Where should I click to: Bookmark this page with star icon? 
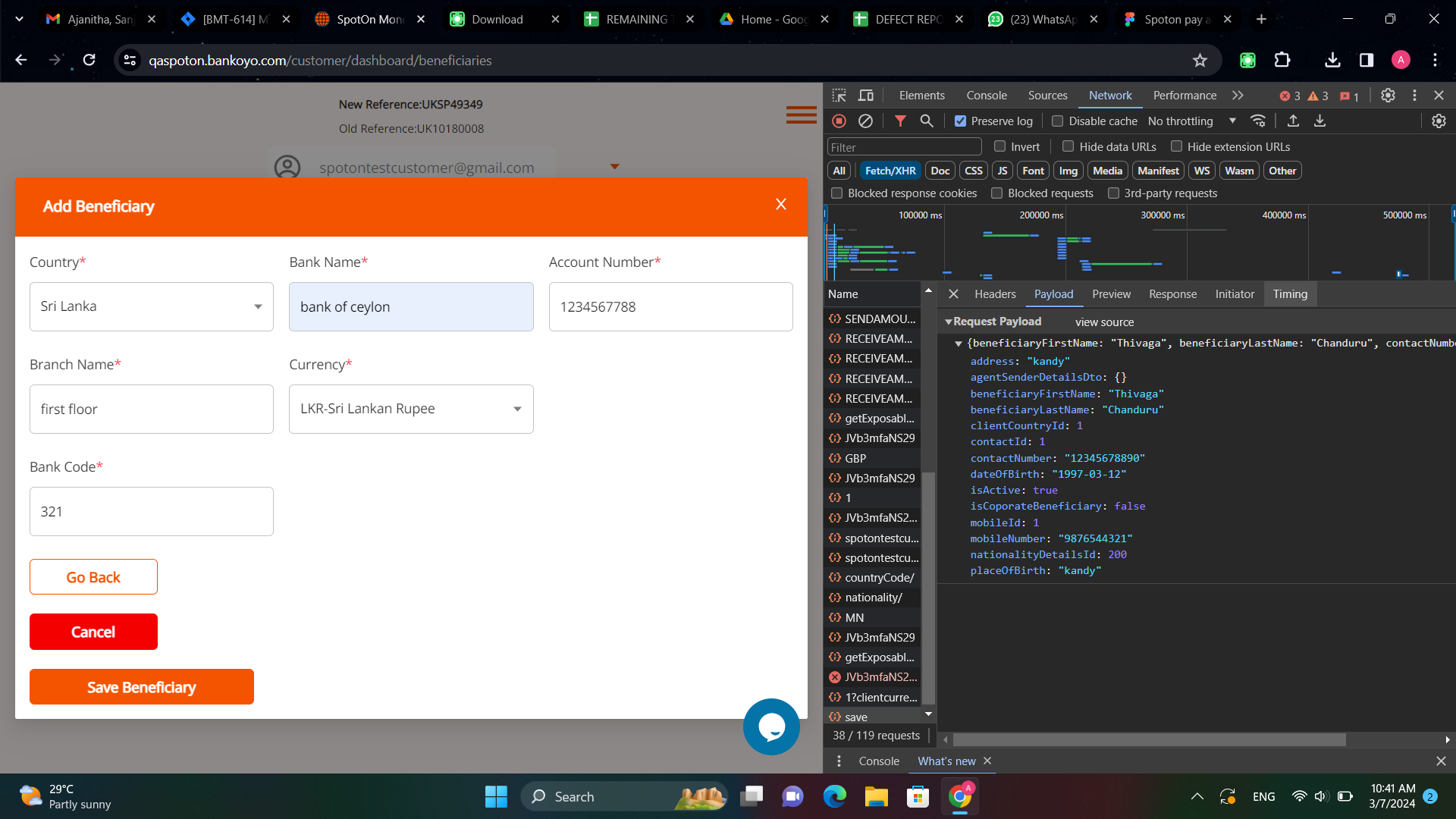point(1200,61)
